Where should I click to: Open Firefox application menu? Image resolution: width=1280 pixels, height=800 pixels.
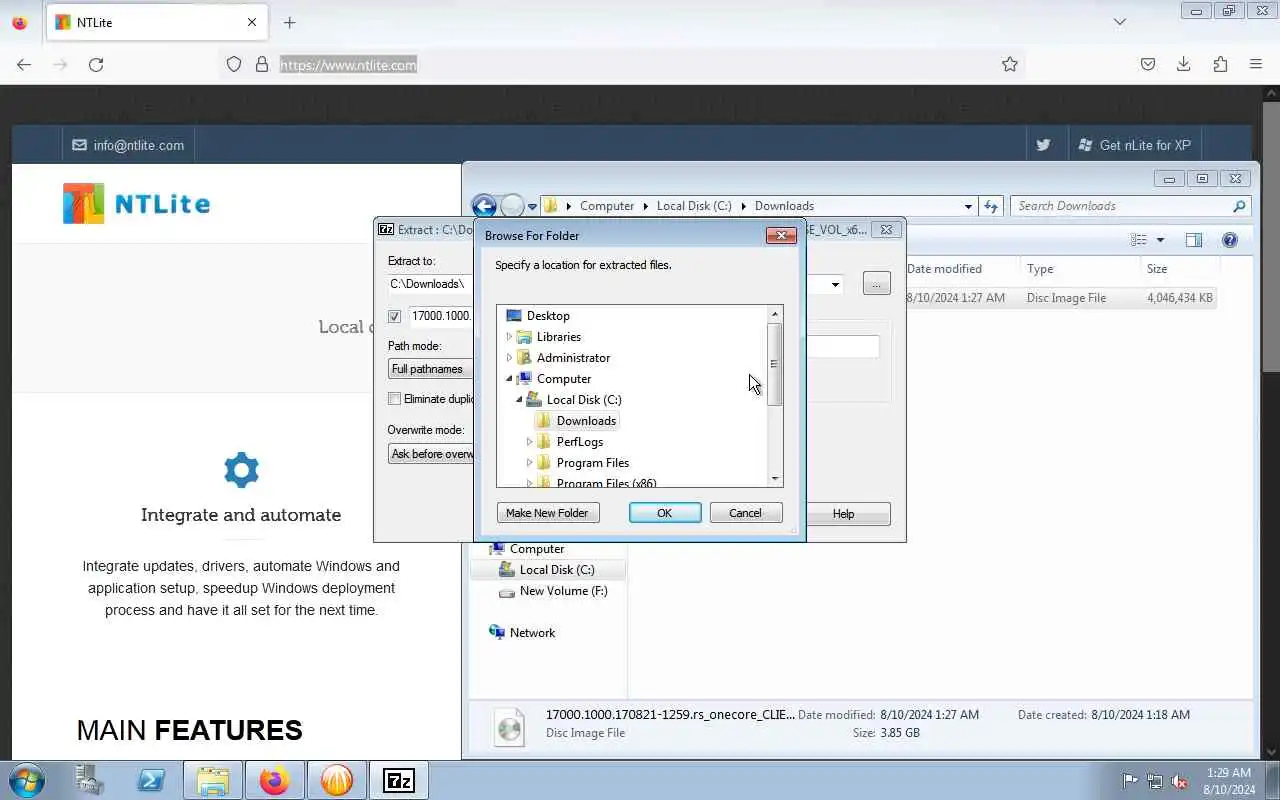[1256, 64]
